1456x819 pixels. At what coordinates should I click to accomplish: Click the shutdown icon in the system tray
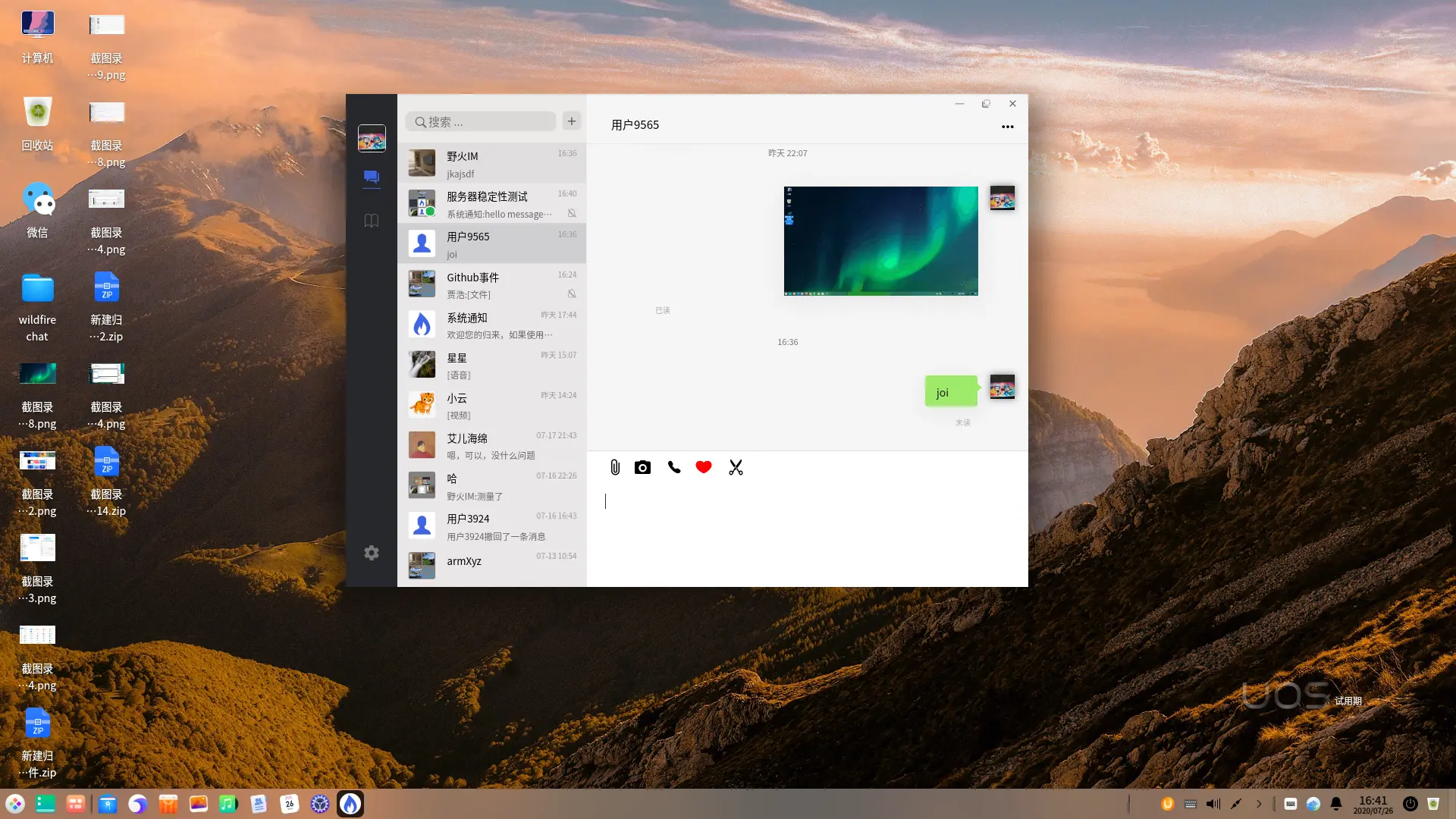(x=1410, y=803)
